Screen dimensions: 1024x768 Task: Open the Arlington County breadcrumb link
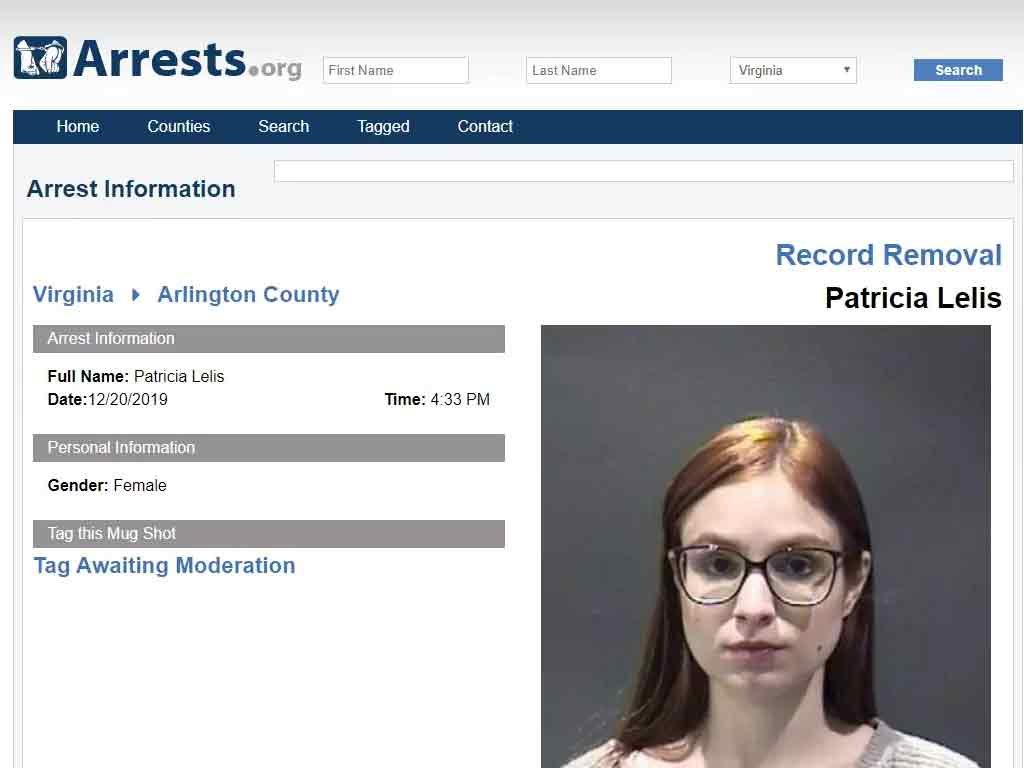tap(248, 295)
